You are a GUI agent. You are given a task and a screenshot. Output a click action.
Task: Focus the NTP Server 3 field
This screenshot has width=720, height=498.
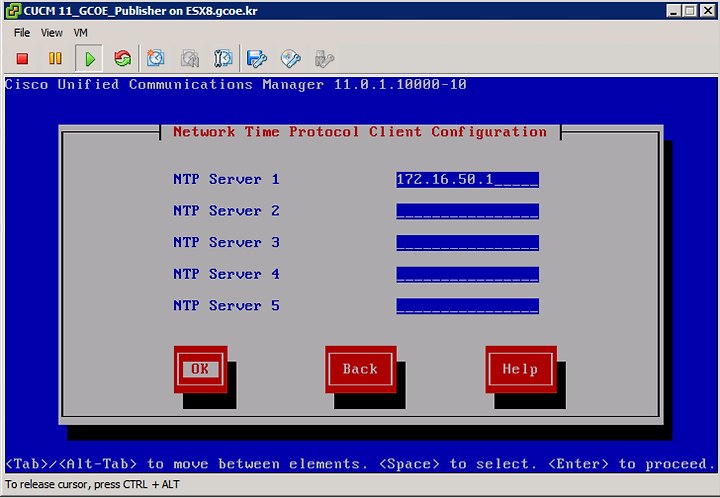click(467, 243)
